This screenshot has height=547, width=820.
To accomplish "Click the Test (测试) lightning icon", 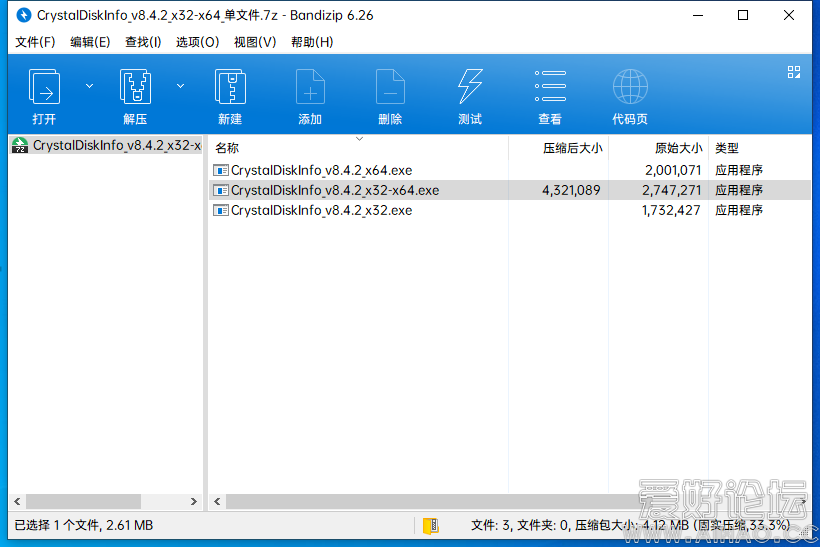I will pos(470,87).
